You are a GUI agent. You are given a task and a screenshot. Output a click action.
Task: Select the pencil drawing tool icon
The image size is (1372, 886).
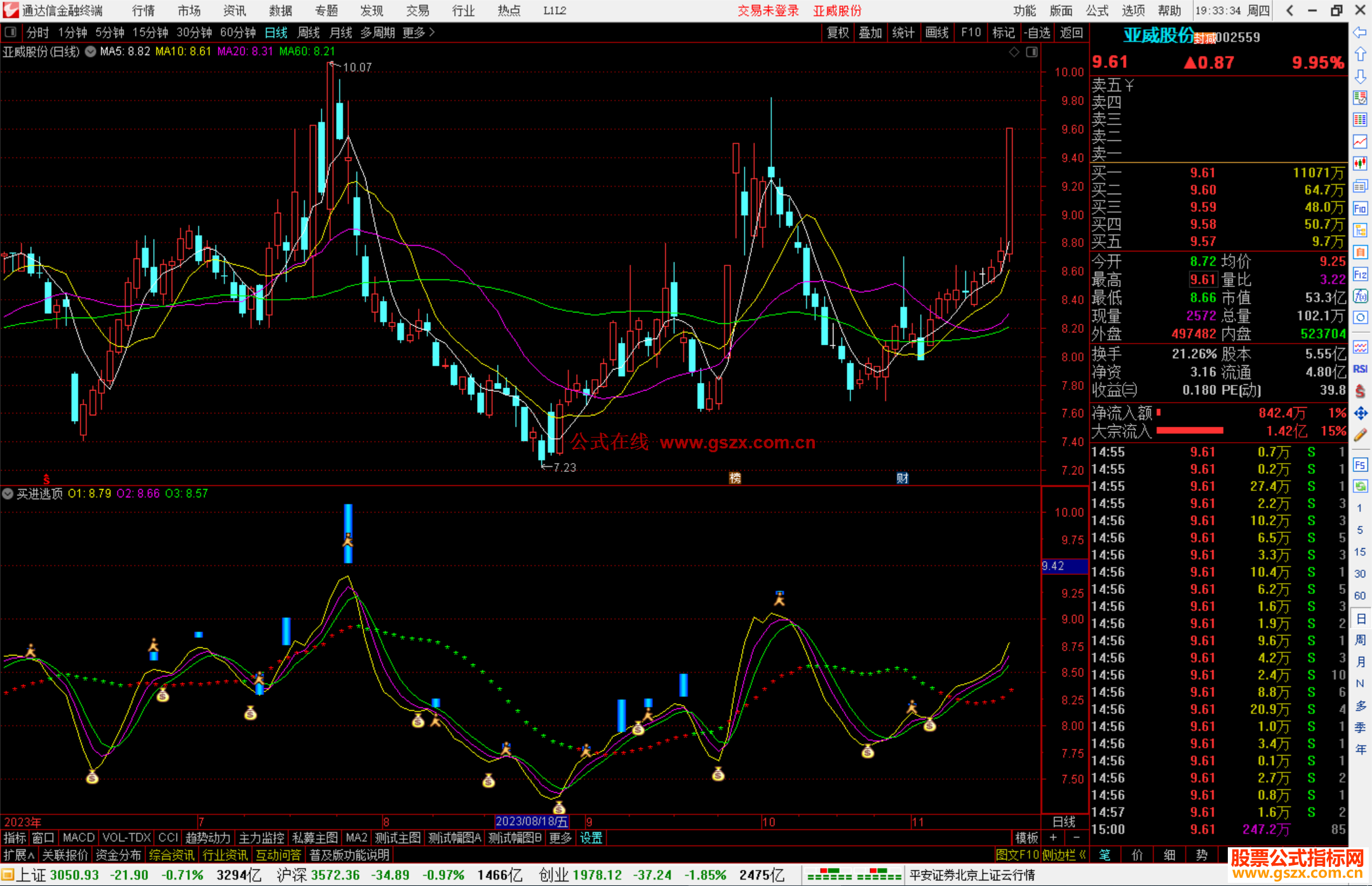[1360, 435]
